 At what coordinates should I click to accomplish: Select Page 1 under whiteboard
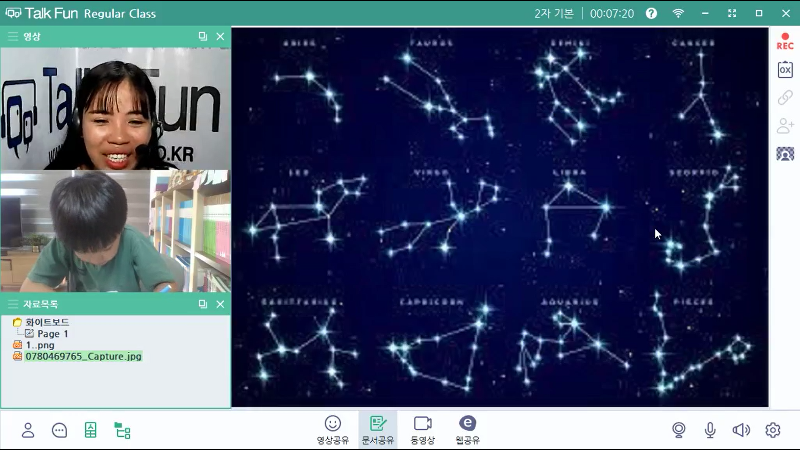52,334
